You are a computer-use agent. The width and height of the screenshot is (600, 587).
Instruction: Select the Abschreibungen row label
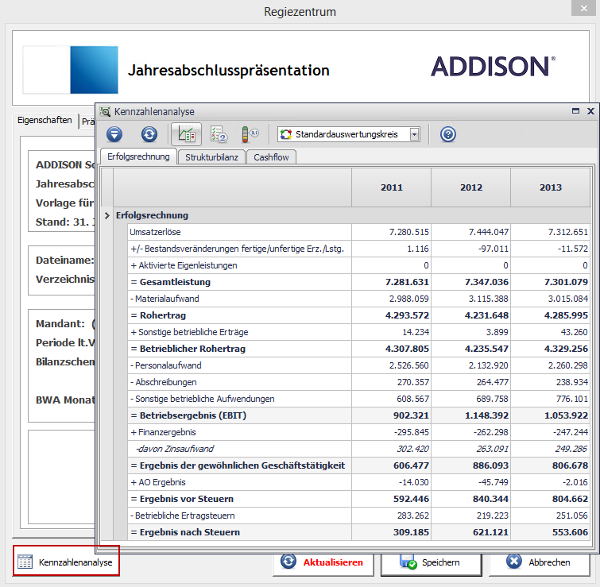[x=163, y=382]
